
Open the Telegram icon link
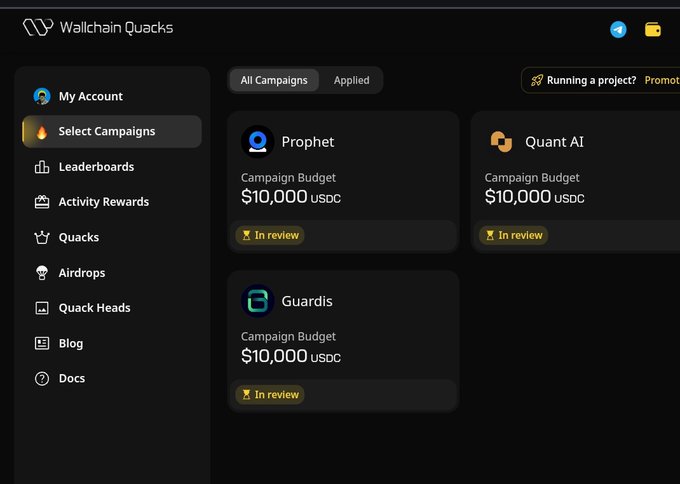coord(618,29)
